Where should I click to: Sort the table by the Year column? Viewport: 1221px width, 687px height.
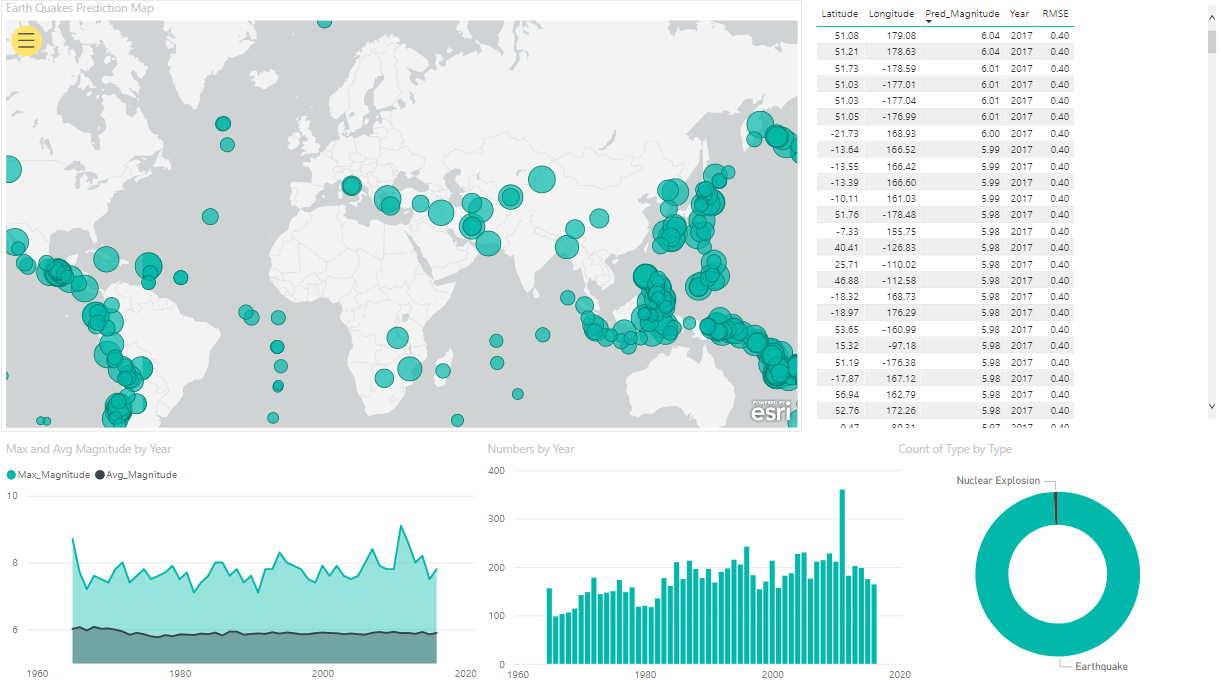[1021, 14]
